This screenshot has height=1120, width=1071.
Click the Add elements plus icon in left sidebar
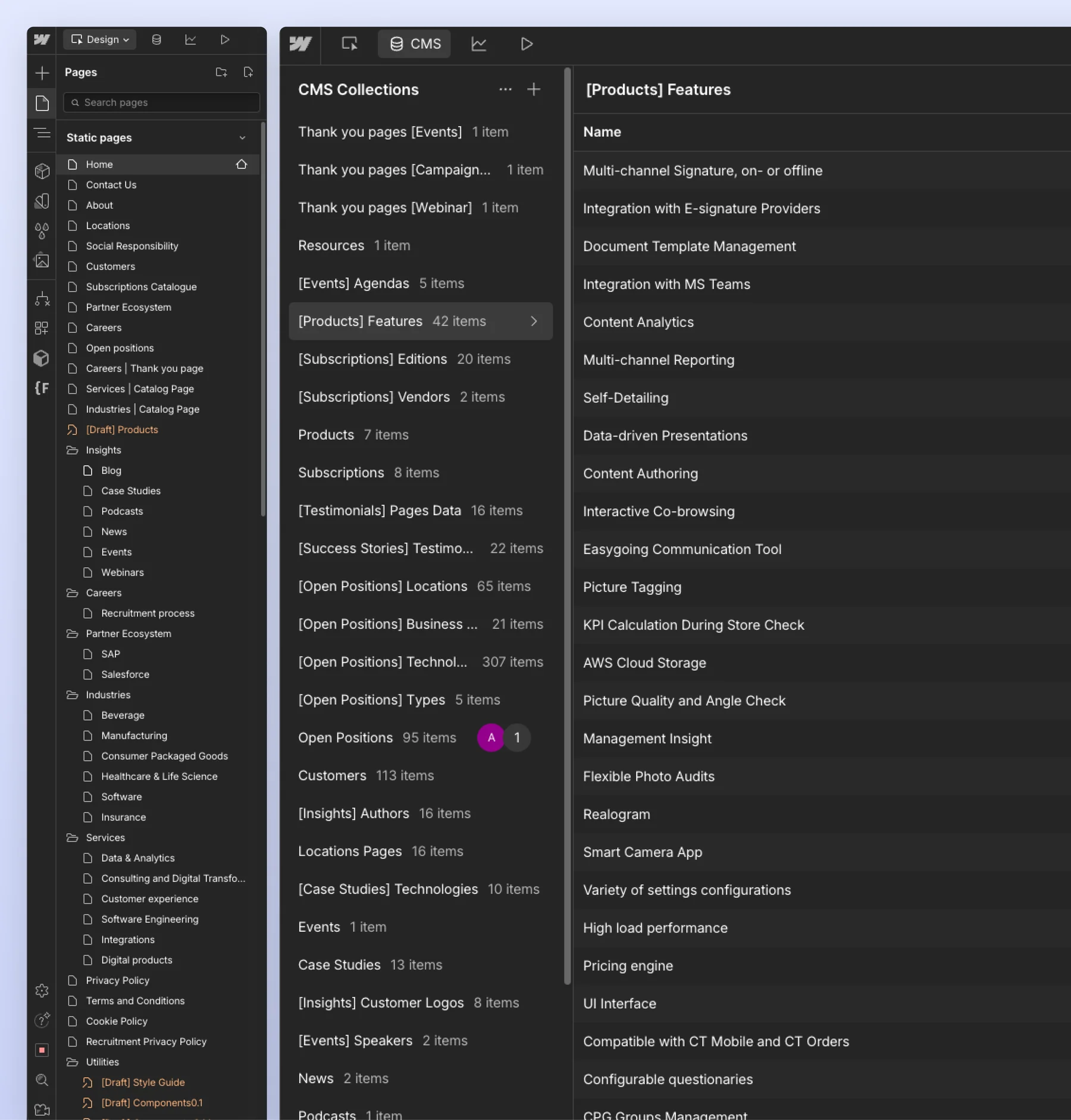pos(42,73)
